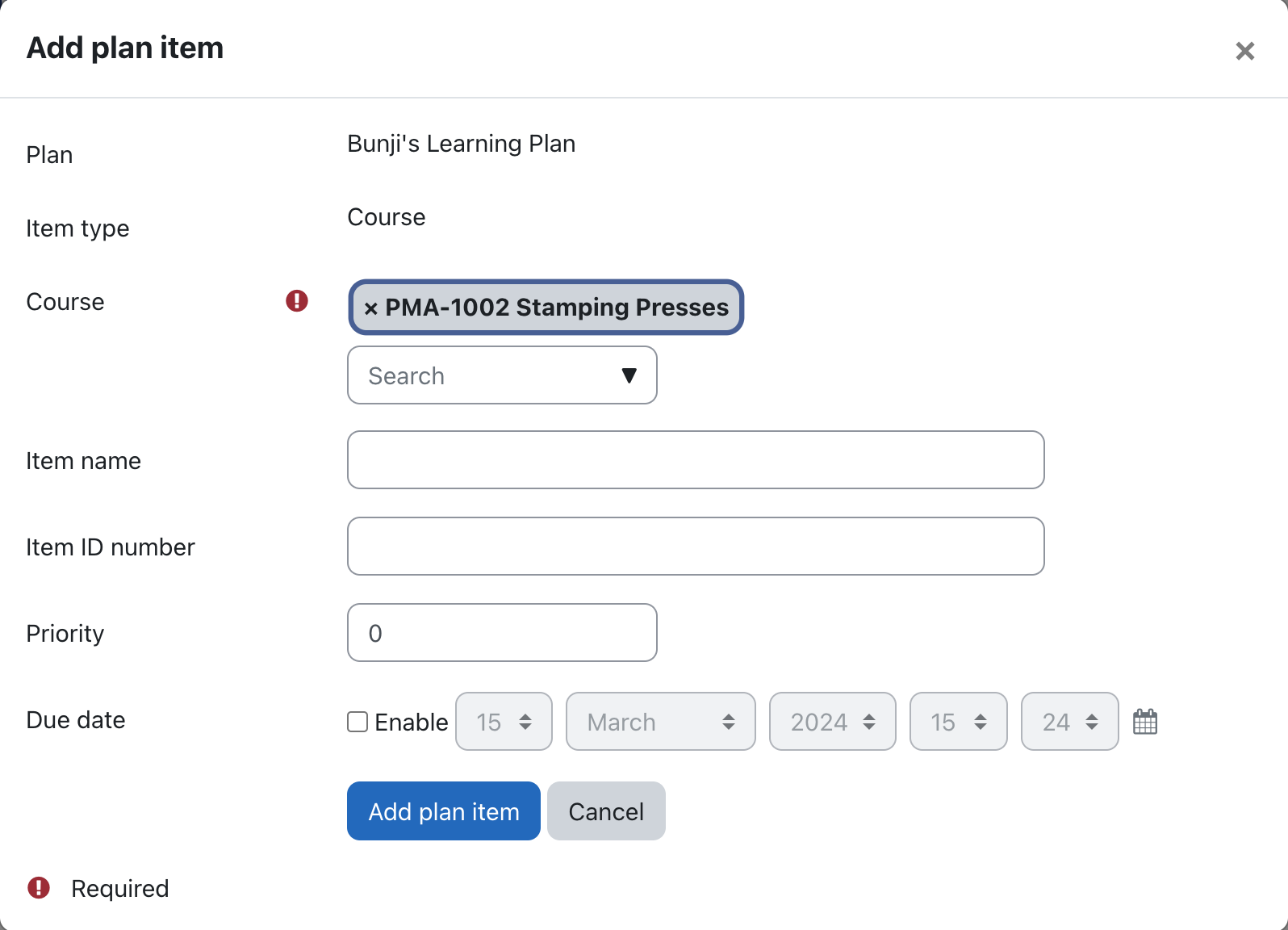Open the due date minute dropdown

pos(1069,722)
